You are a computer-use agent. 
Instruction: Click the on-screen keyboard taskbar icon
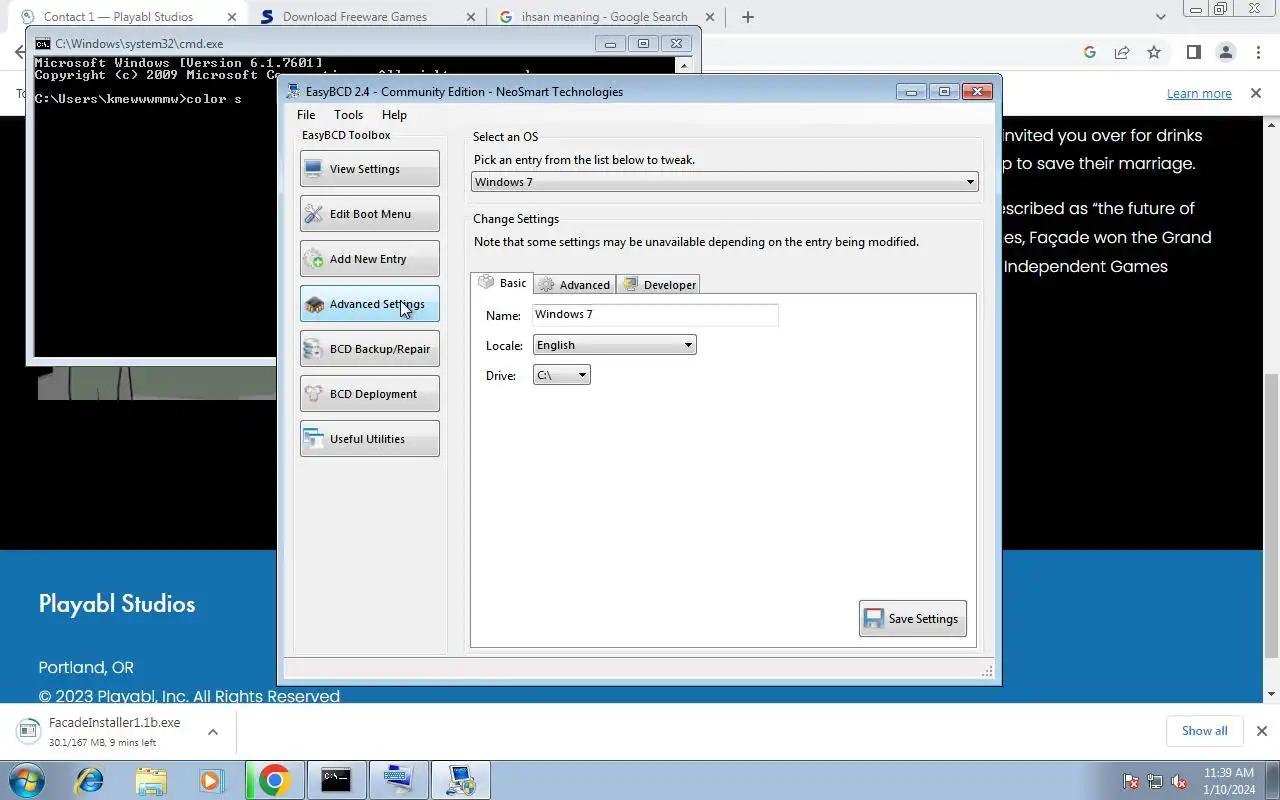tap(398, 780)
